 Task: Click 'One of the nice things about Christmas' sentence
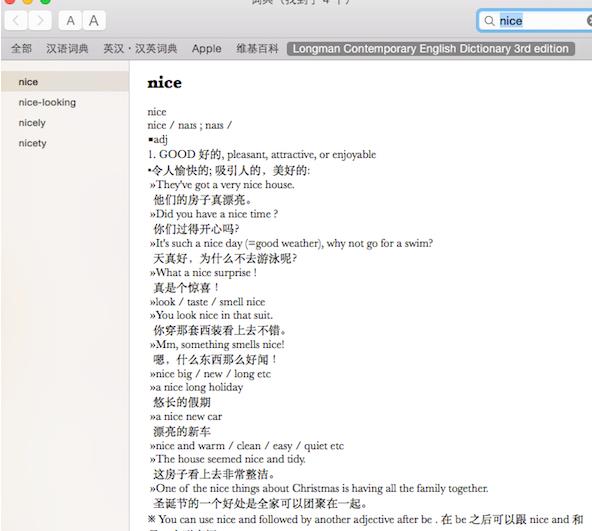pos(319,488)
